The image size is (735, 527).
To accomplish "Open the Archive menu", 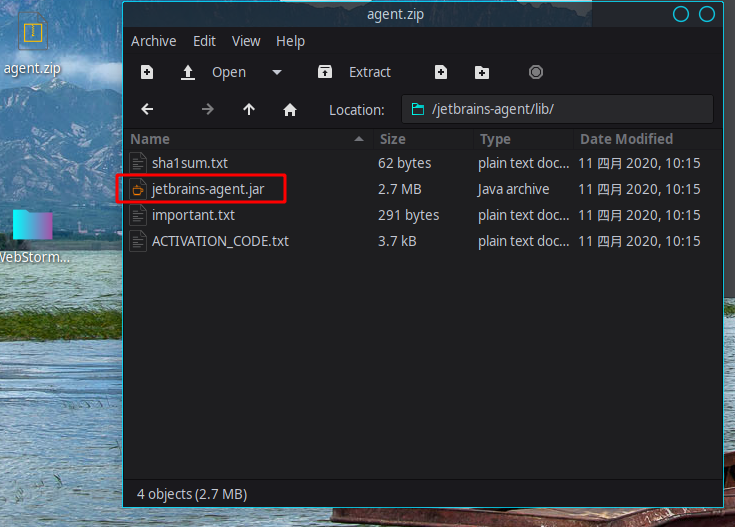I will click(x=154, y=41).
